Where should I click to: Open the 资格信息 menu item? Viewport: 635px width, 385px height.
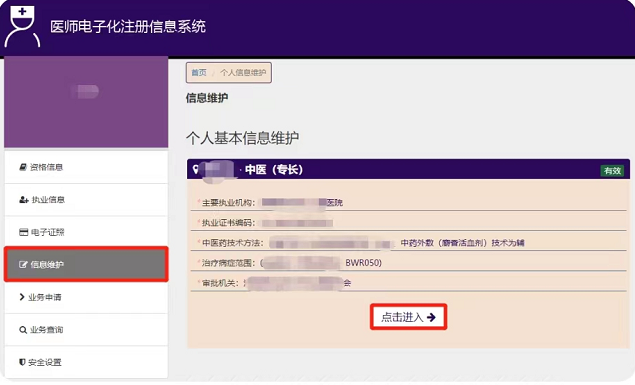pos(86,167)
